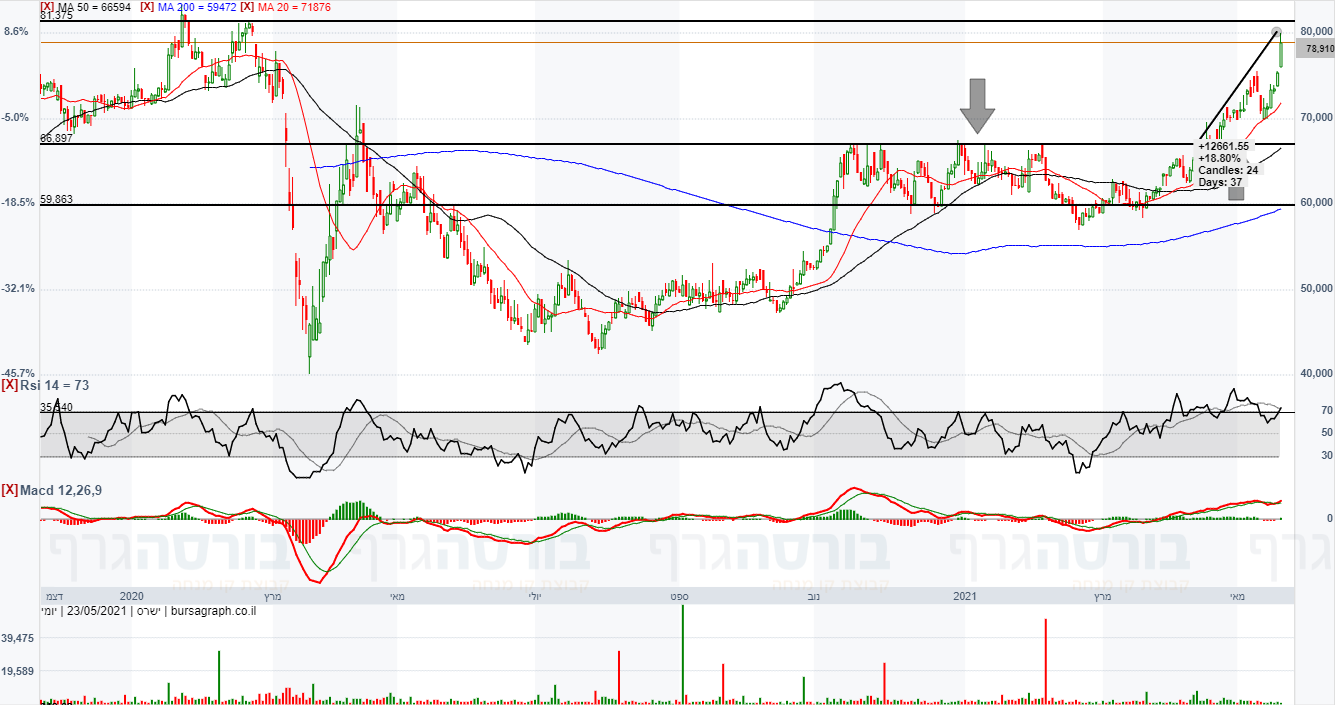Viewport: 1335px width, 705px height.
Task: Click the 2020 label on time axis
Action: (x=131, y=596)
